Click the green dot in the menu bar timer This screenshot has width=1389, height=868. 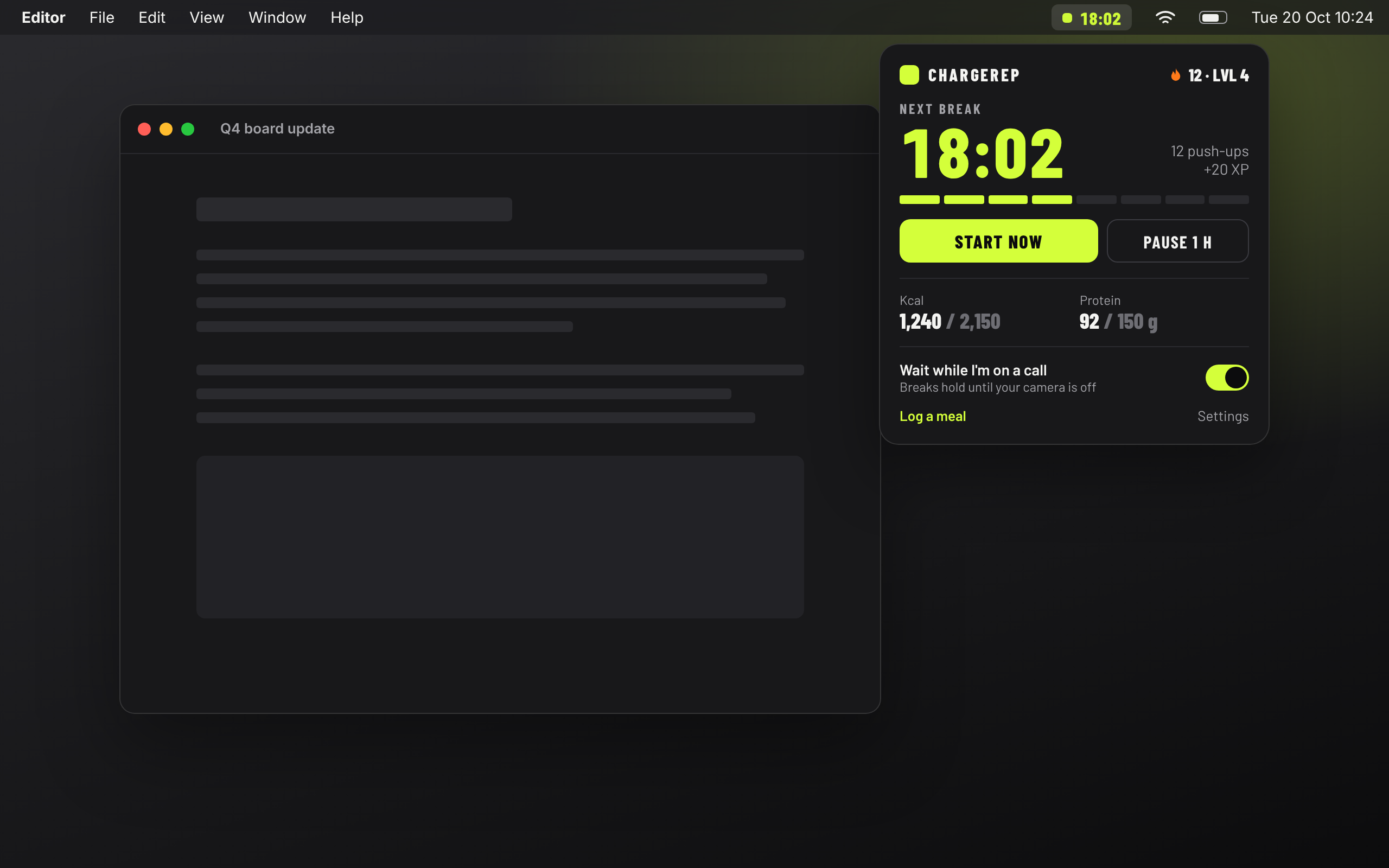[1067, 18]
